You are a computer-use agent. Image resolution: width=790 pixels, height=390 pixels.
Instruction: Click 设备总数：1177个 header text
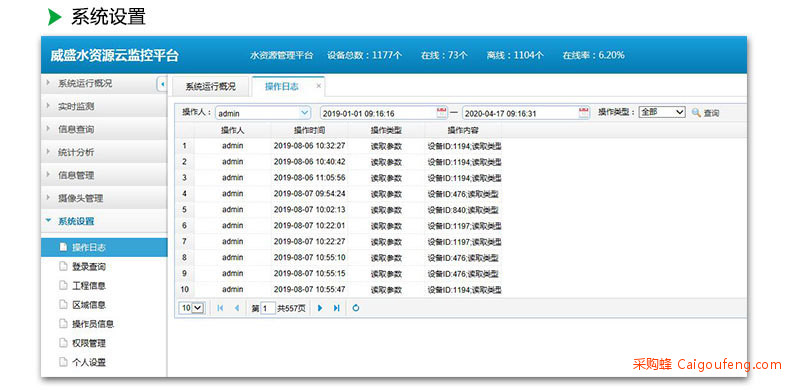pos(364,55)
